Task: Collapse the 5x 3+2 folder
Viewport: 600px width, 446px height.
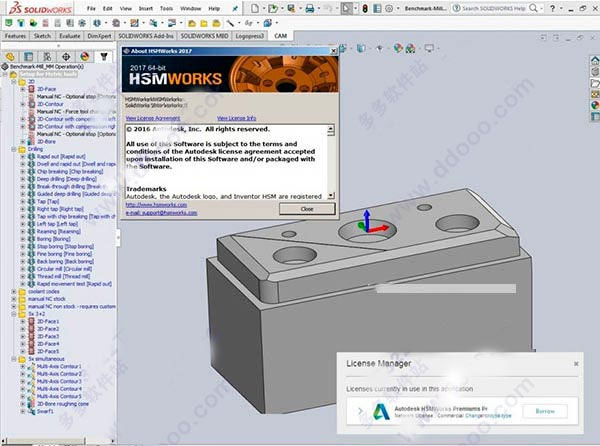Action: pos(14,314)
